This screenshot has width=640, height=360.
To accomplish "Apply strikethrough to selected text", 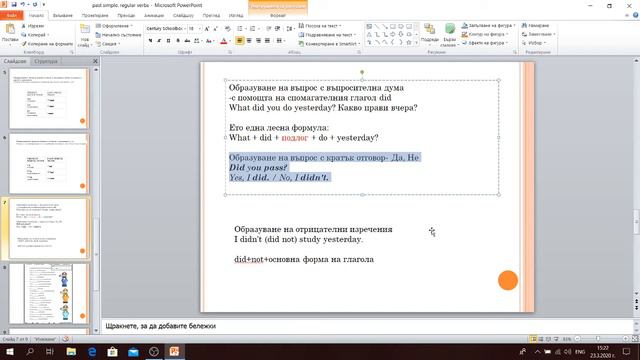I will tap(187, 41).
